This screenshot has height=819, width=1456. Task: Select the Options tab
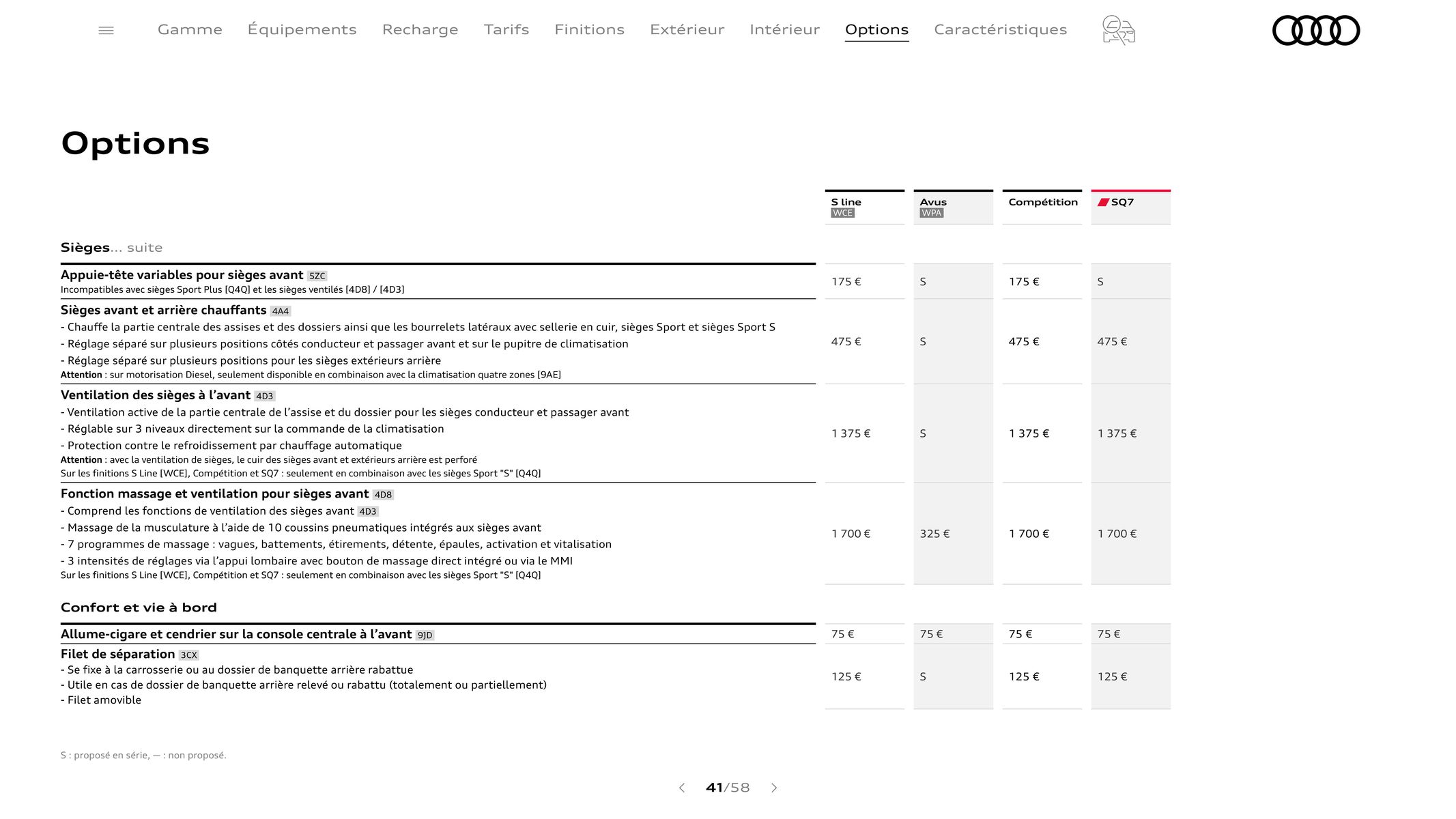coord(876,29)
